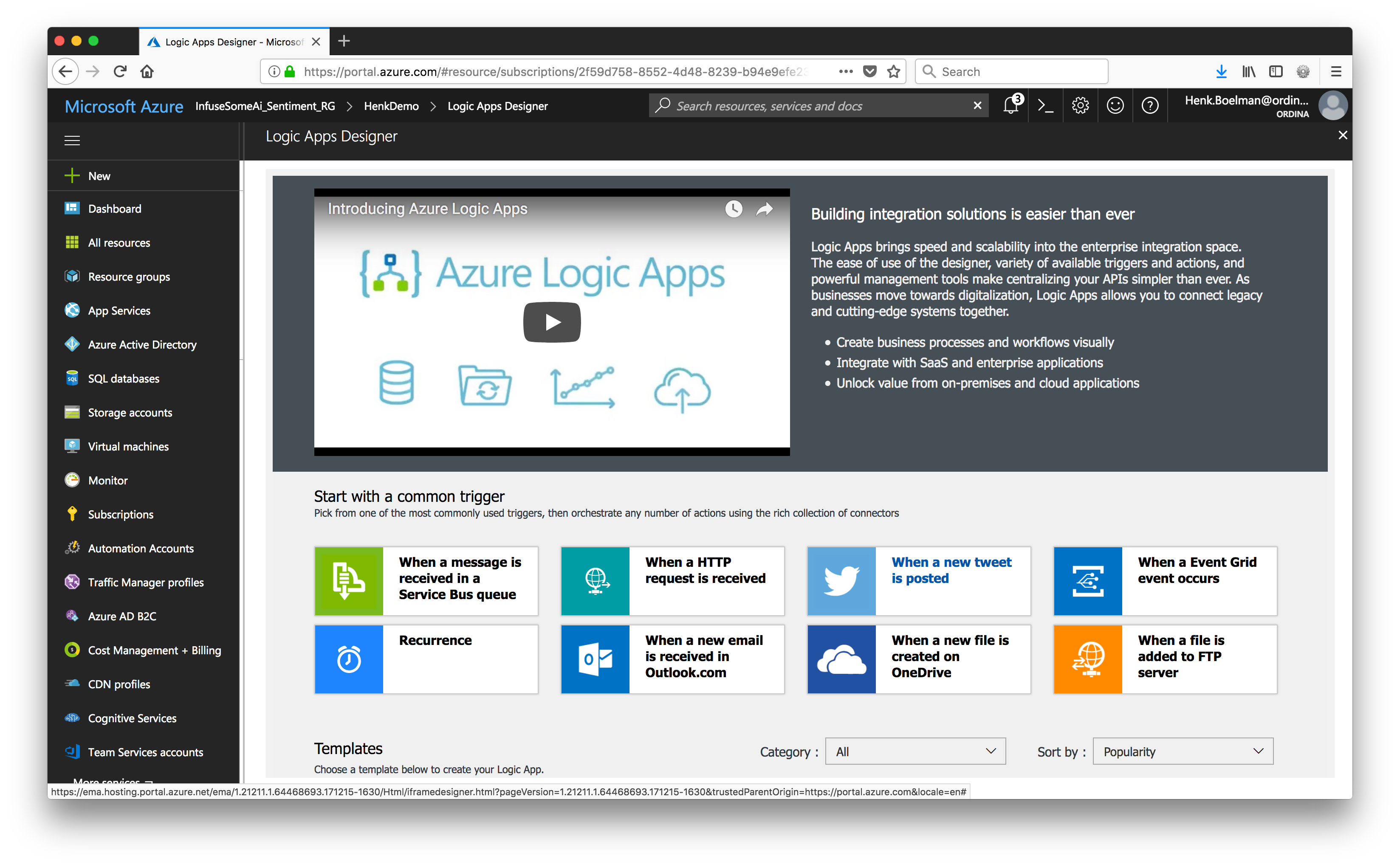Viewport: 1400px width, 867px height.
Task: Collapse the sidebar with hamburger button
Action: 72,141
